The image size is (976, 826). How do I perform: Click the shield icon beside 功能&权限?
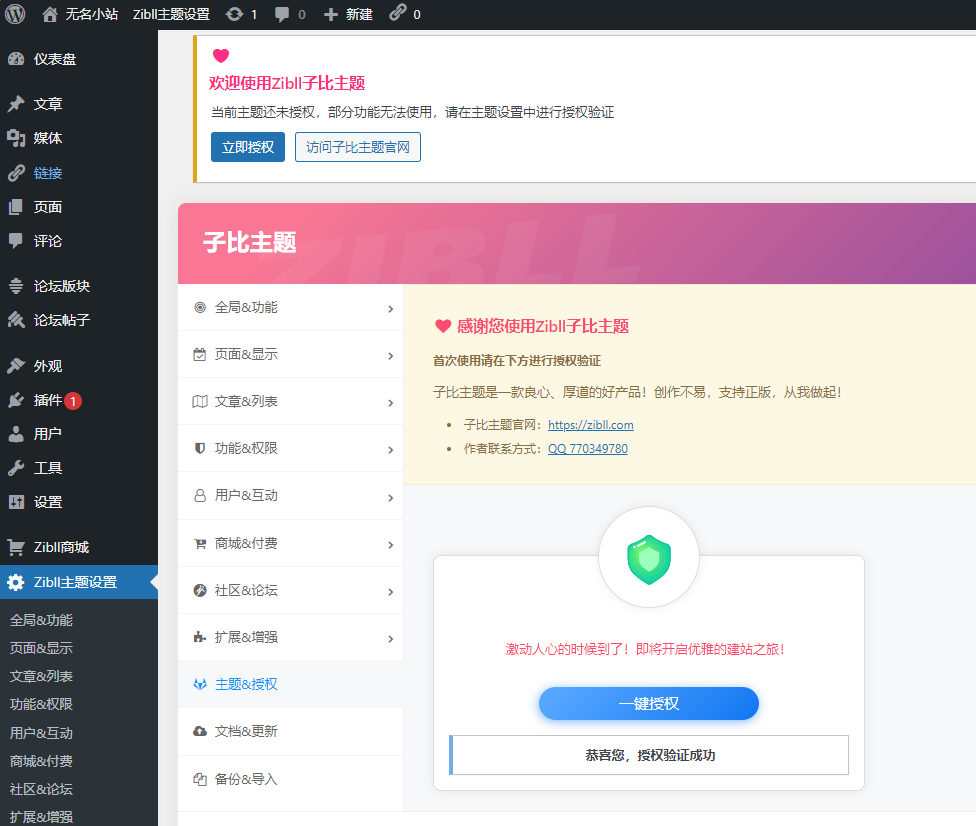pos(200,448)
